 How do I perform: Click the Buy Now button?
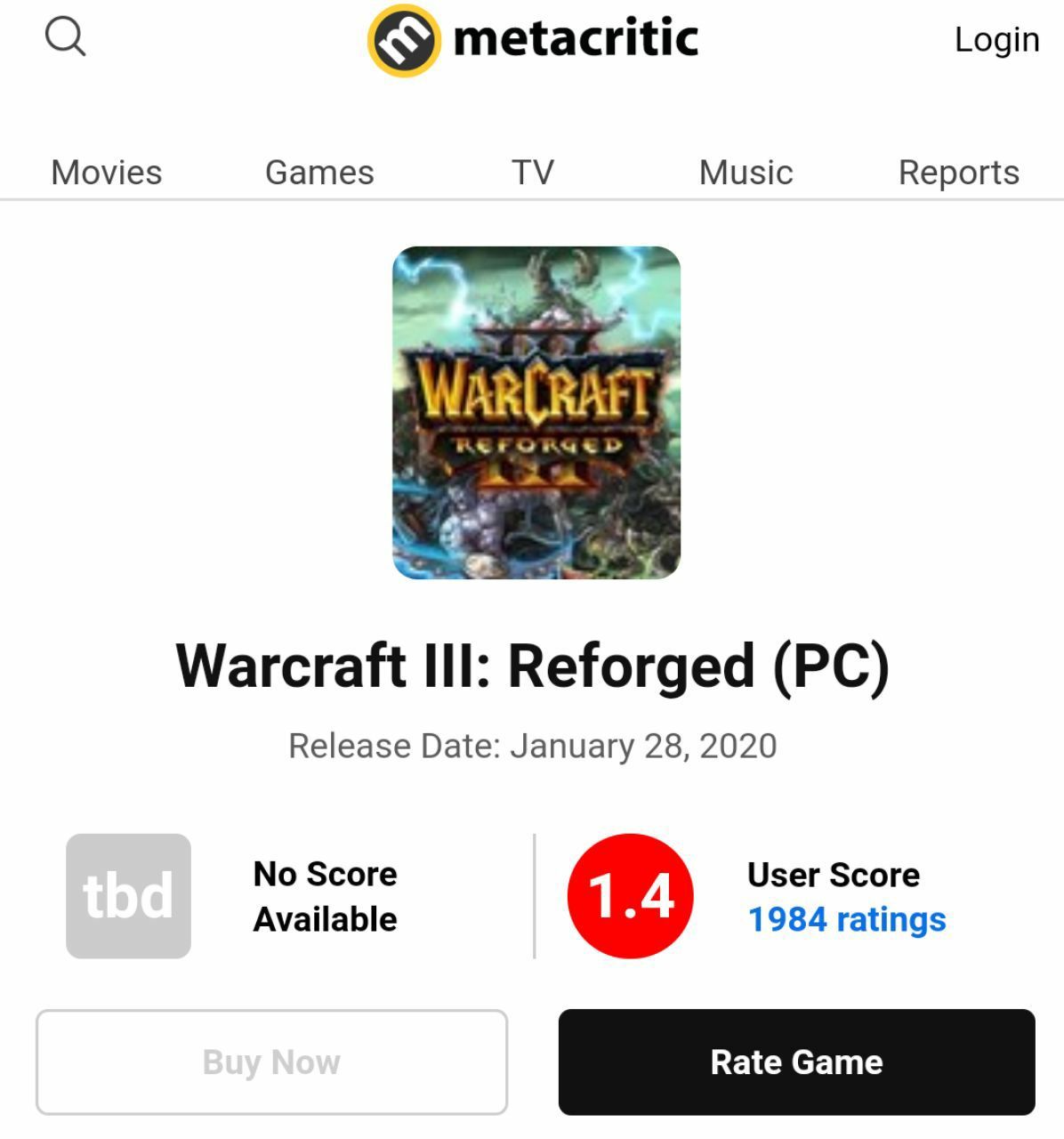tap(271, 1062)
